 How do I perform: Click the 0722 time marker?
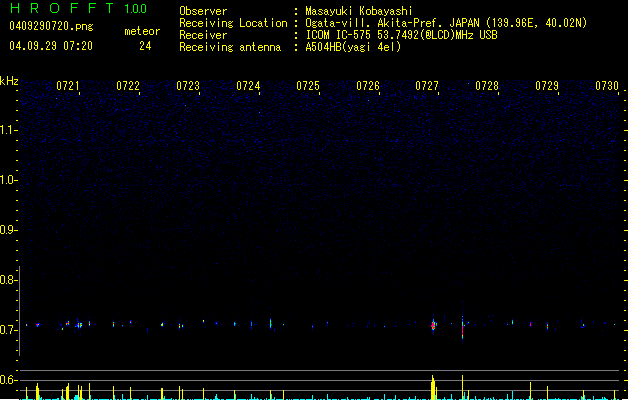click(128, 86)
